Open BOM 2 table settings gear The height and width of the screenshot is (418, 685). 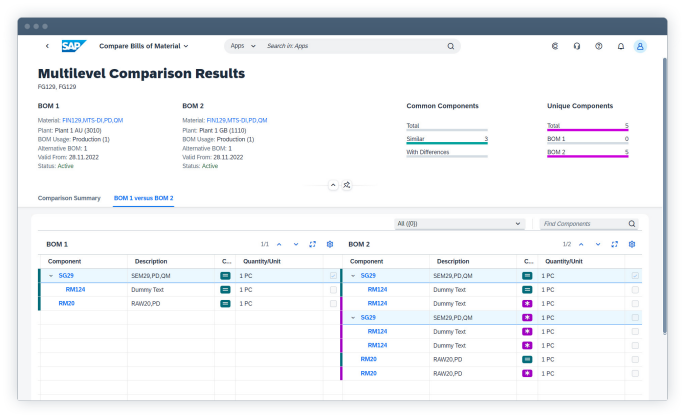coord(632,244)
